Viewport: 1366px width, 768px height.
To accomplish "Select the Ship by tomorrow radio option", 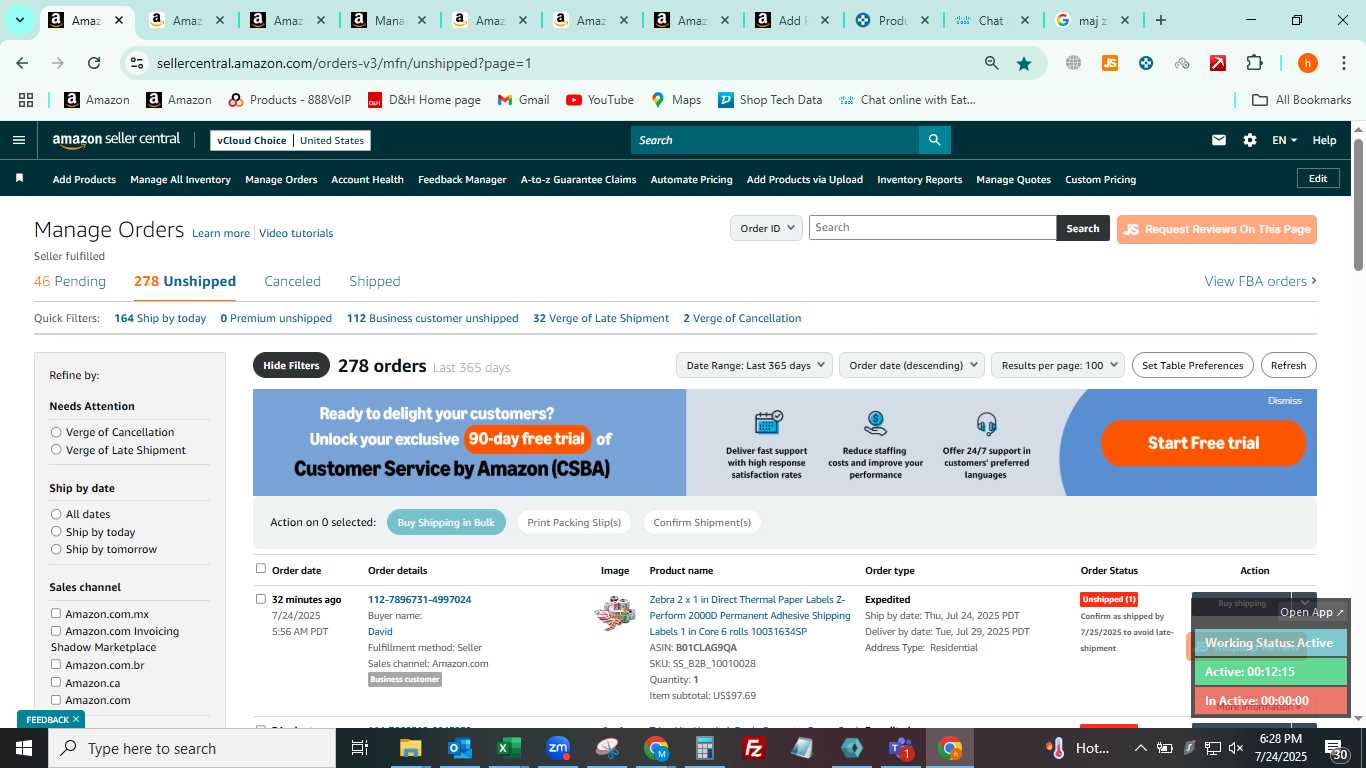I will 56,549.
